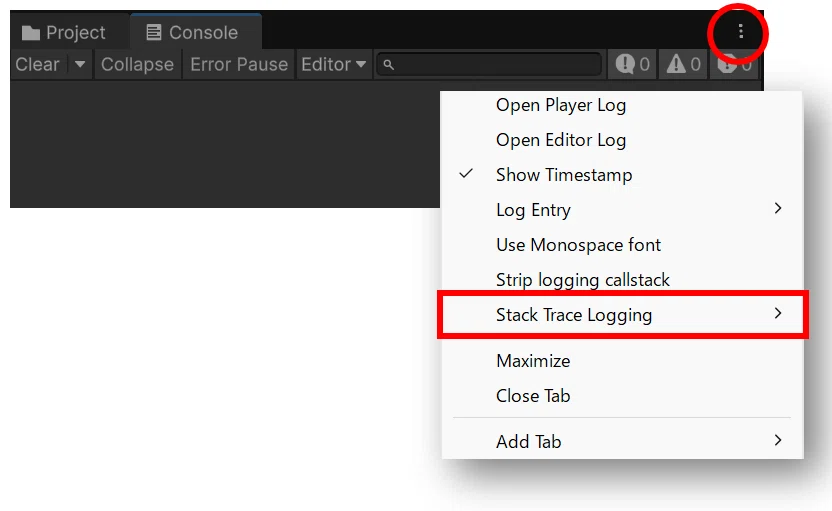Open the three-dot panel options menu
The width and height of the screenshot is (832, 511).
[x=740, y=32]
